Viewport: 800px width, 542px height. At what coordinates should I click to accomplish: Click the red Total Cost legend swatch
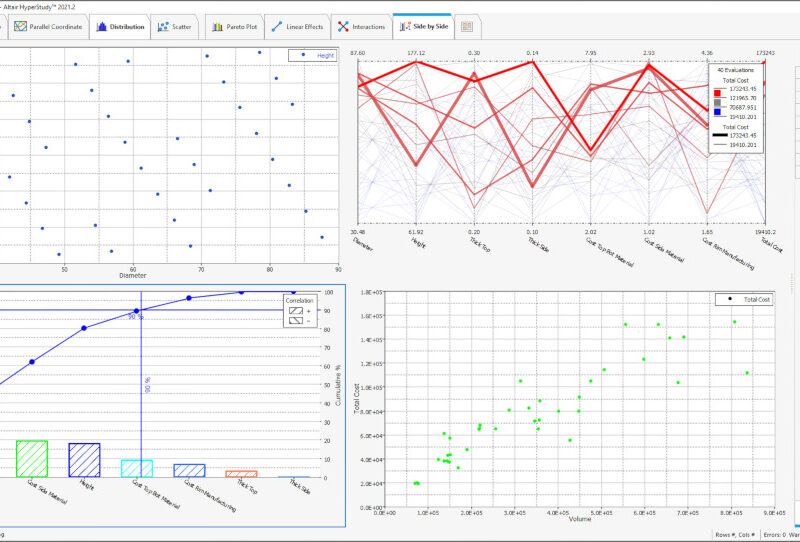[717, 93]
